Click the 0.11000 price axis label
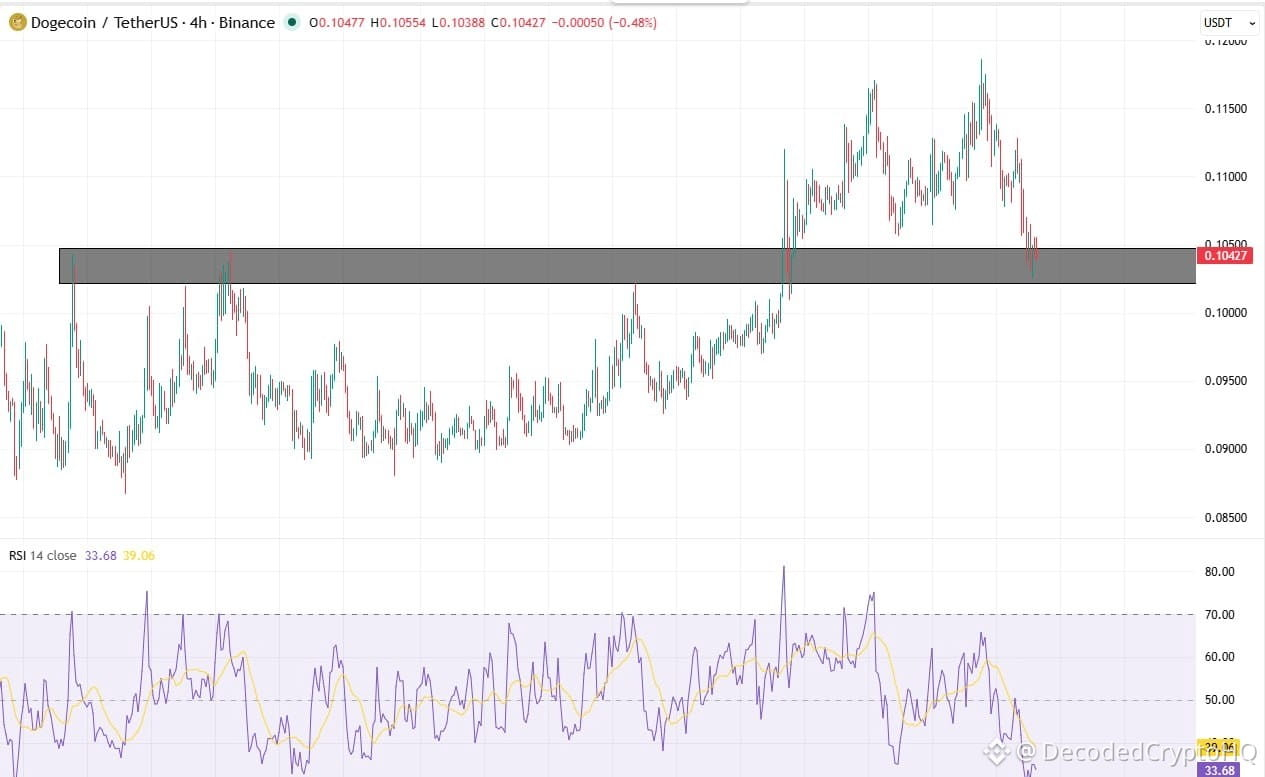This screenshot has width=1265, height=777. pyautogui.click(x=1225, y=176)
